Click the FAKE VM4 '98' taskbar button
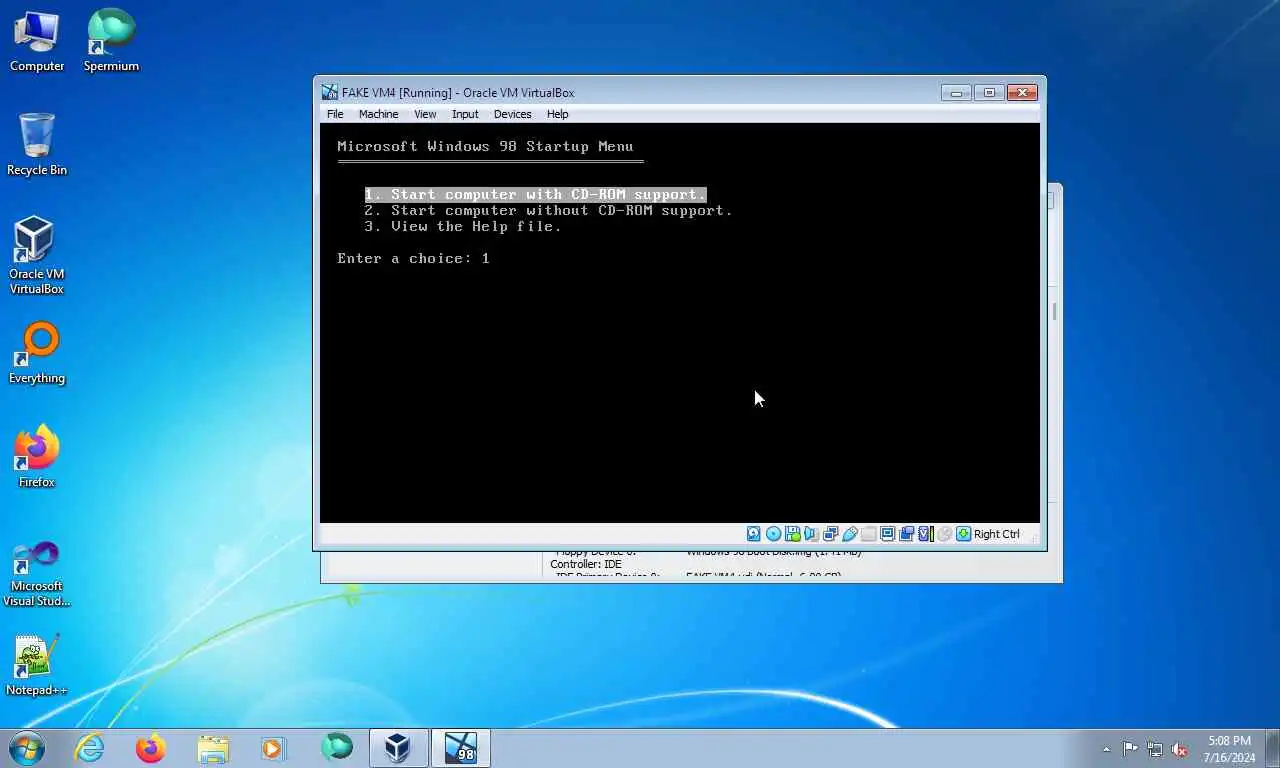The height and width of the screenshot is (768, 1280). coord(461,748)
